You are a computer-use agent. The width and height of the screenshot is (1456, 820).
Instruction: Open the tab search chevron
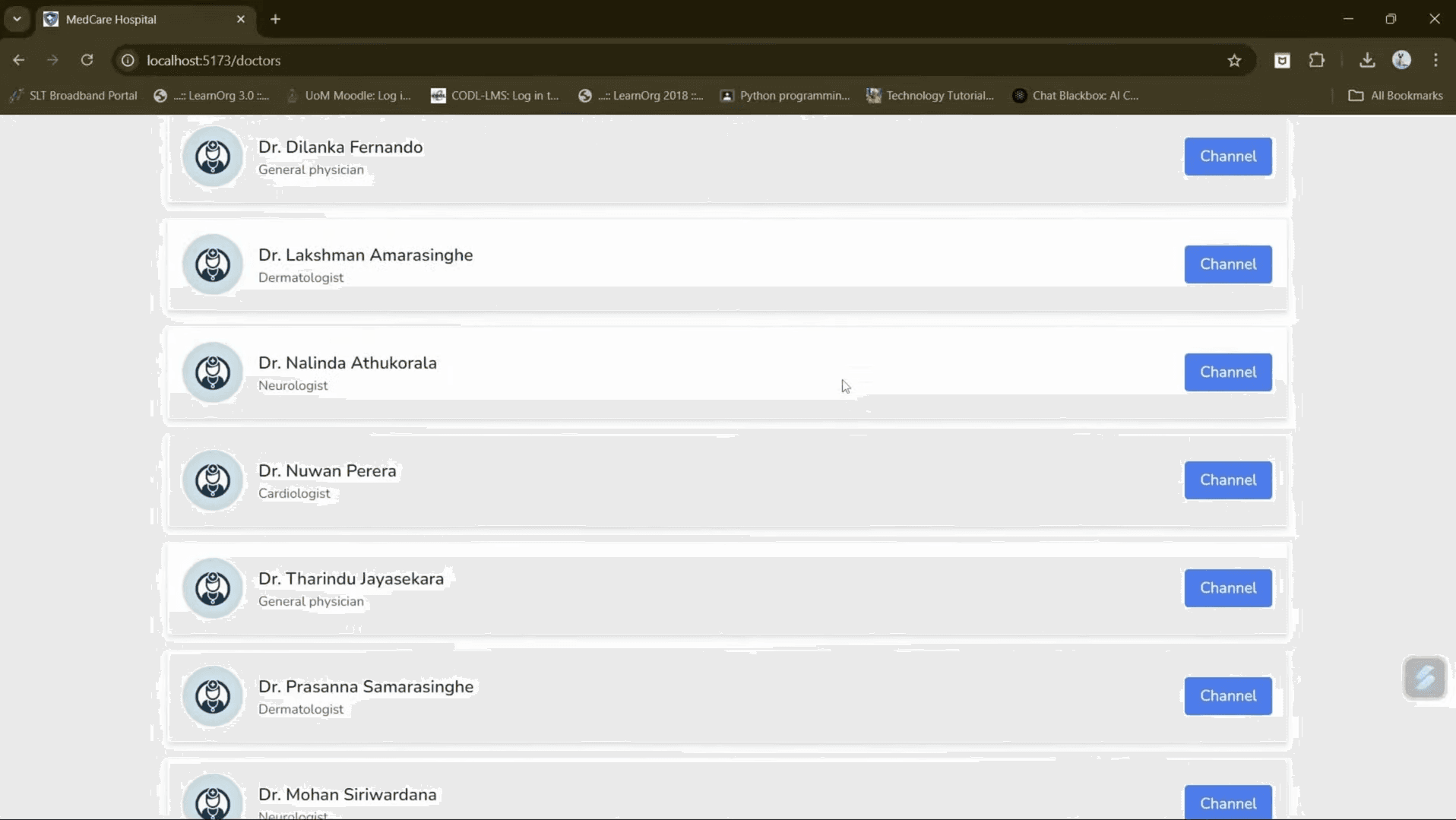pos(16,18)
